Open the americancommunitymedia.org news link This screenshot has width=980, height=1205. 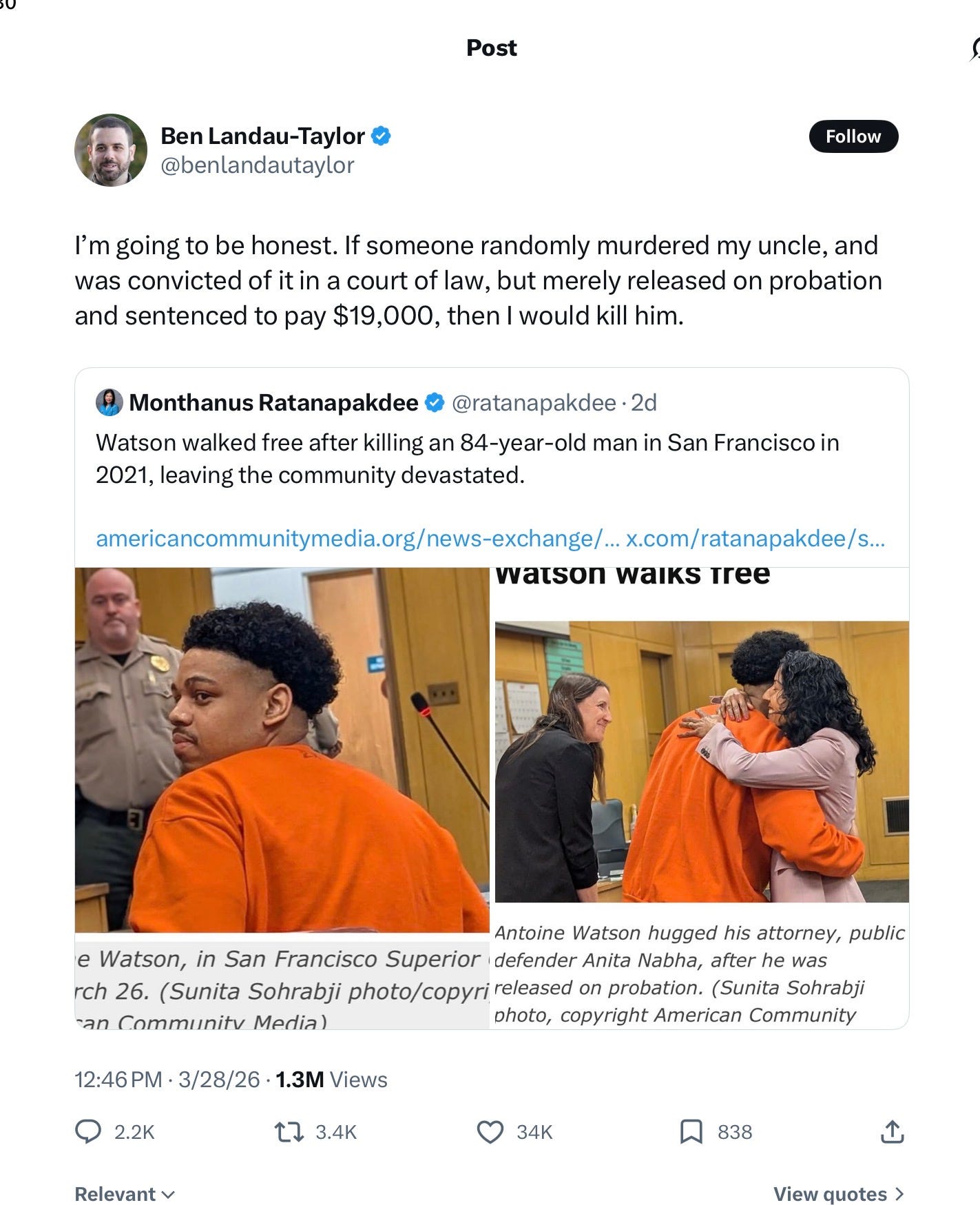pyautogui.click(x=357, y=538)
